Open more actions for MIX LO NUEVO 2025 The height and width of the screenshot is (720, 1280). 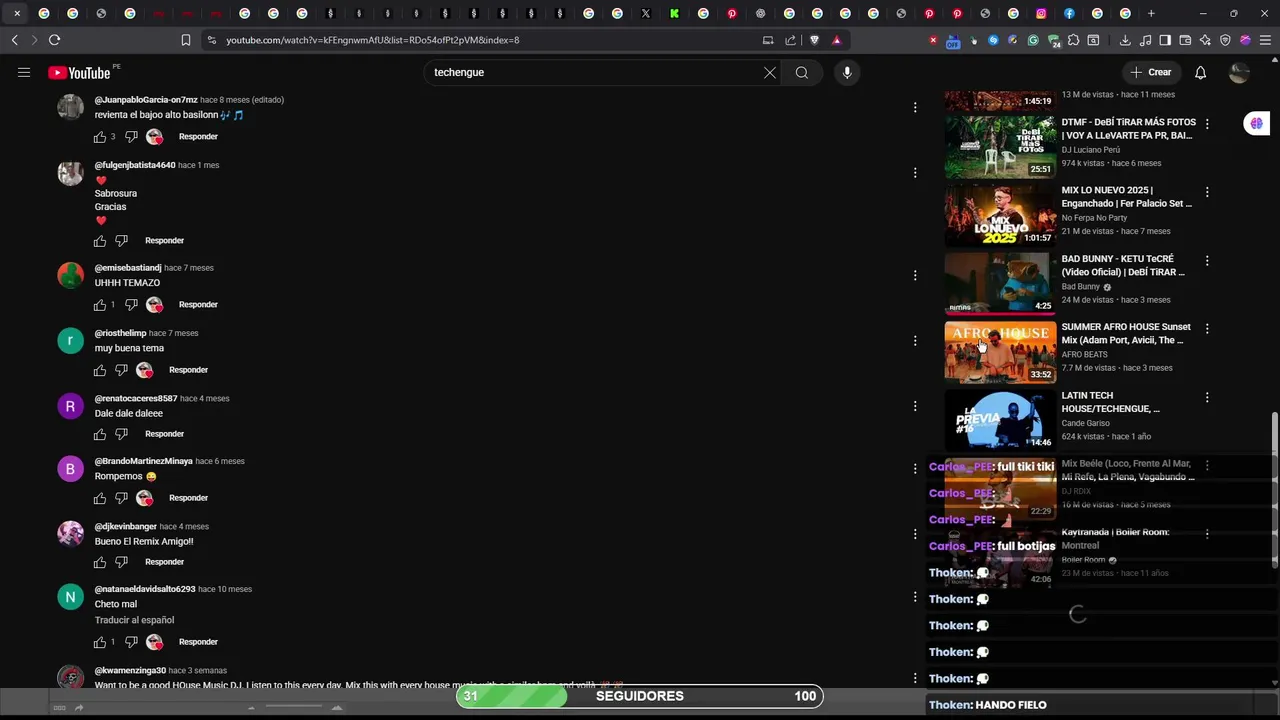pos(1207,192)
